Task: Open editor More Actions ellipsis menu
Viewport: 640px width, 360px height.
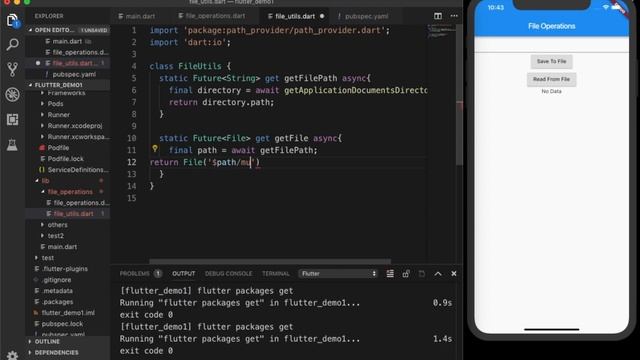Action: 454,16
